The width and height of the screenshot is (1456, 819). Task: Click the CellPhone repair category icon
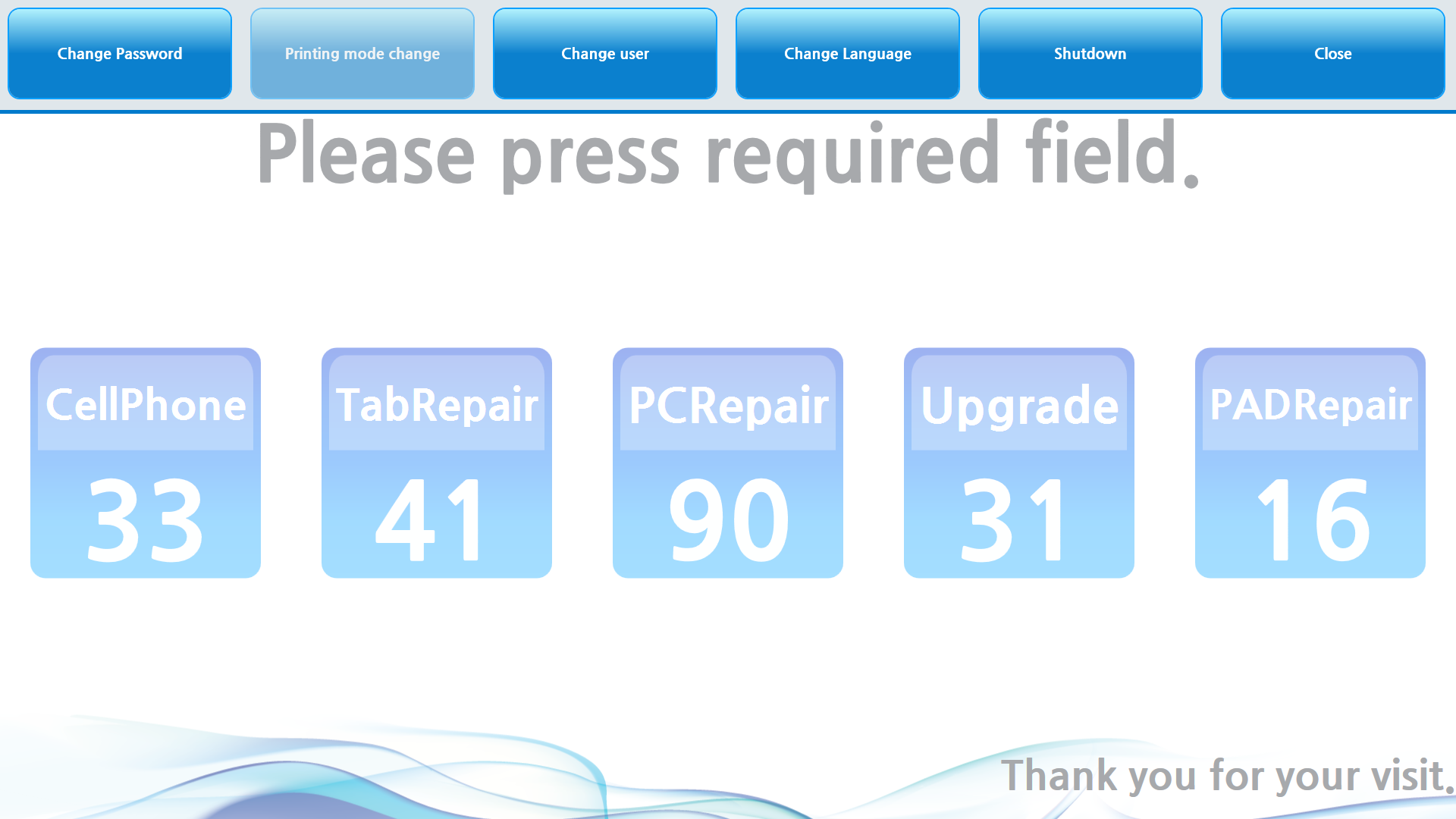click(x=146, y=463)
